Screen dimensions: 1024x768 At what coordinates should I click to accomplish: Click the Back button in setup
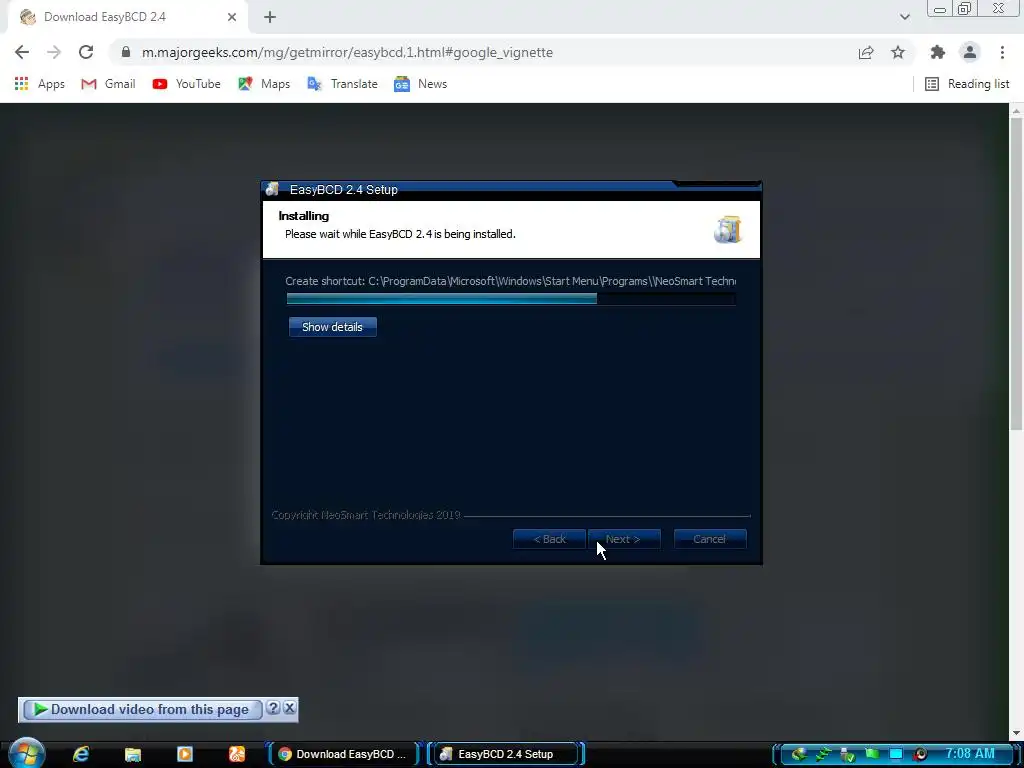(x=549, y=539)
